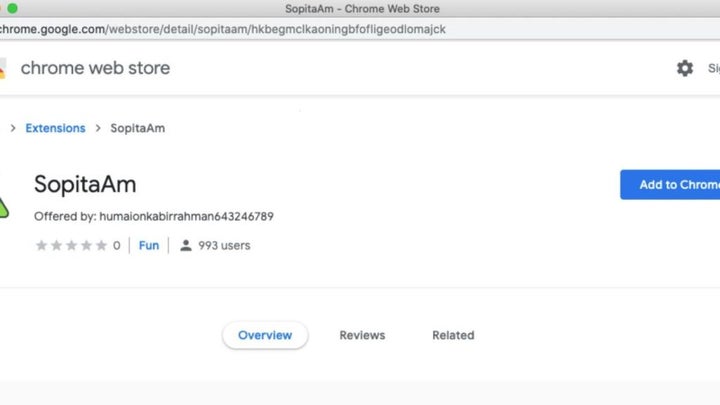
Task: Open the Reviews tab
Action: (362, 335)
